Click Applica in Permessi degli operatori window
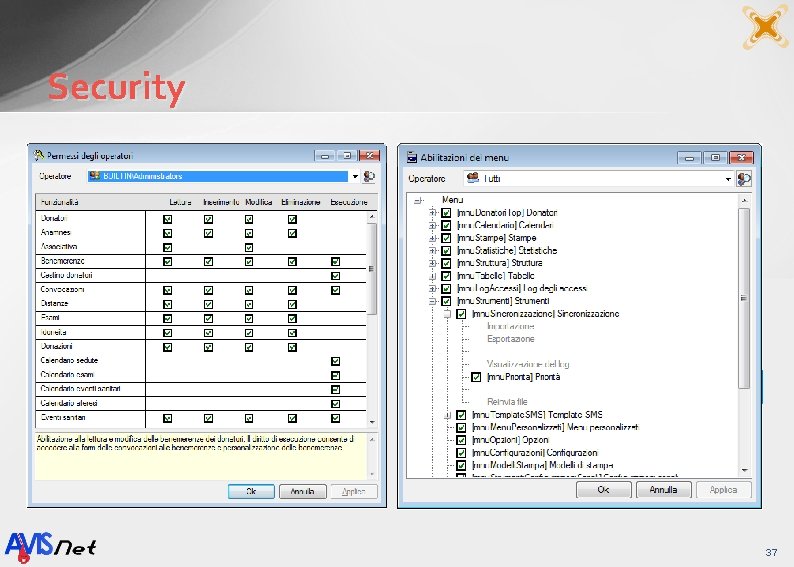The width and height of the screenshot is (794, 567). 354,492
